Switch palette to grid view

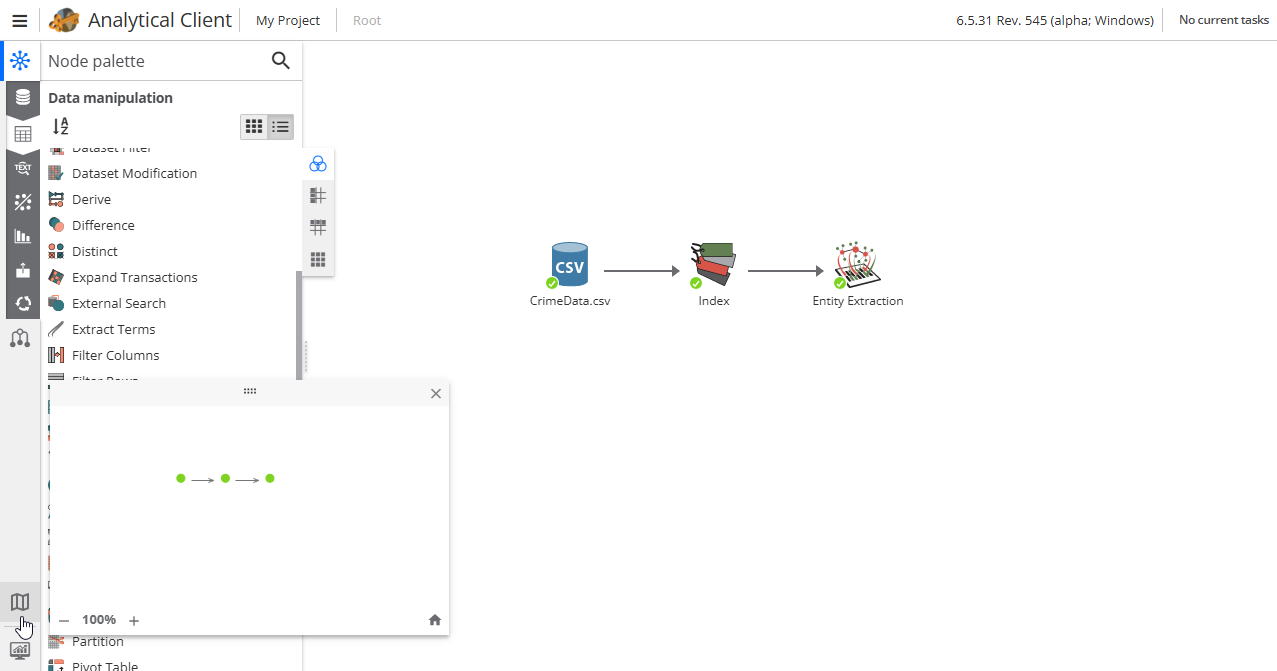point(254,127)
